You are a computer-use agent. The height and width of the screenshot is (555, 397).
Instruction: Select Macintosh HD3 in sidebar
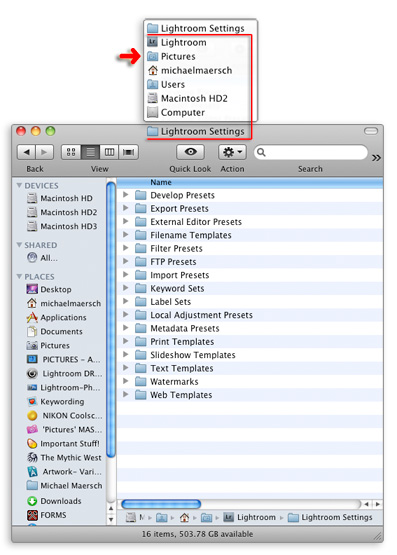(x=62, y=226)
